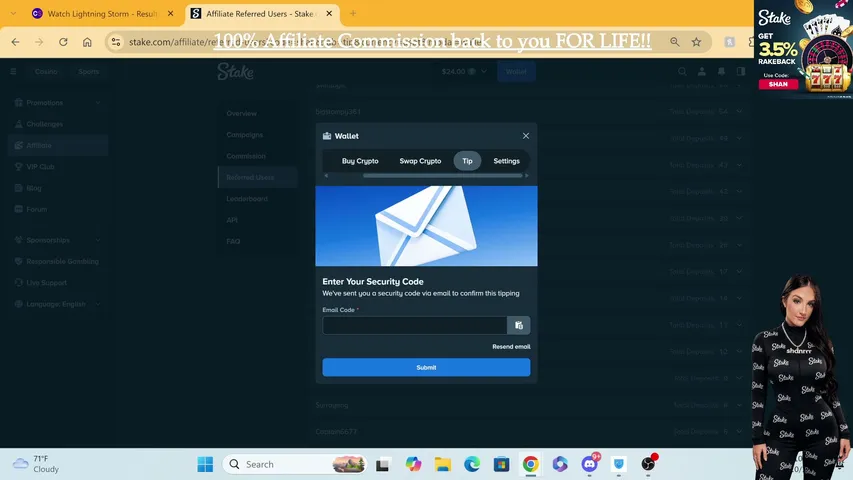Screen dimensions: 853x480
Task: Click the Email Code input field
Action: pyautogui.click(x=415, y=325)
